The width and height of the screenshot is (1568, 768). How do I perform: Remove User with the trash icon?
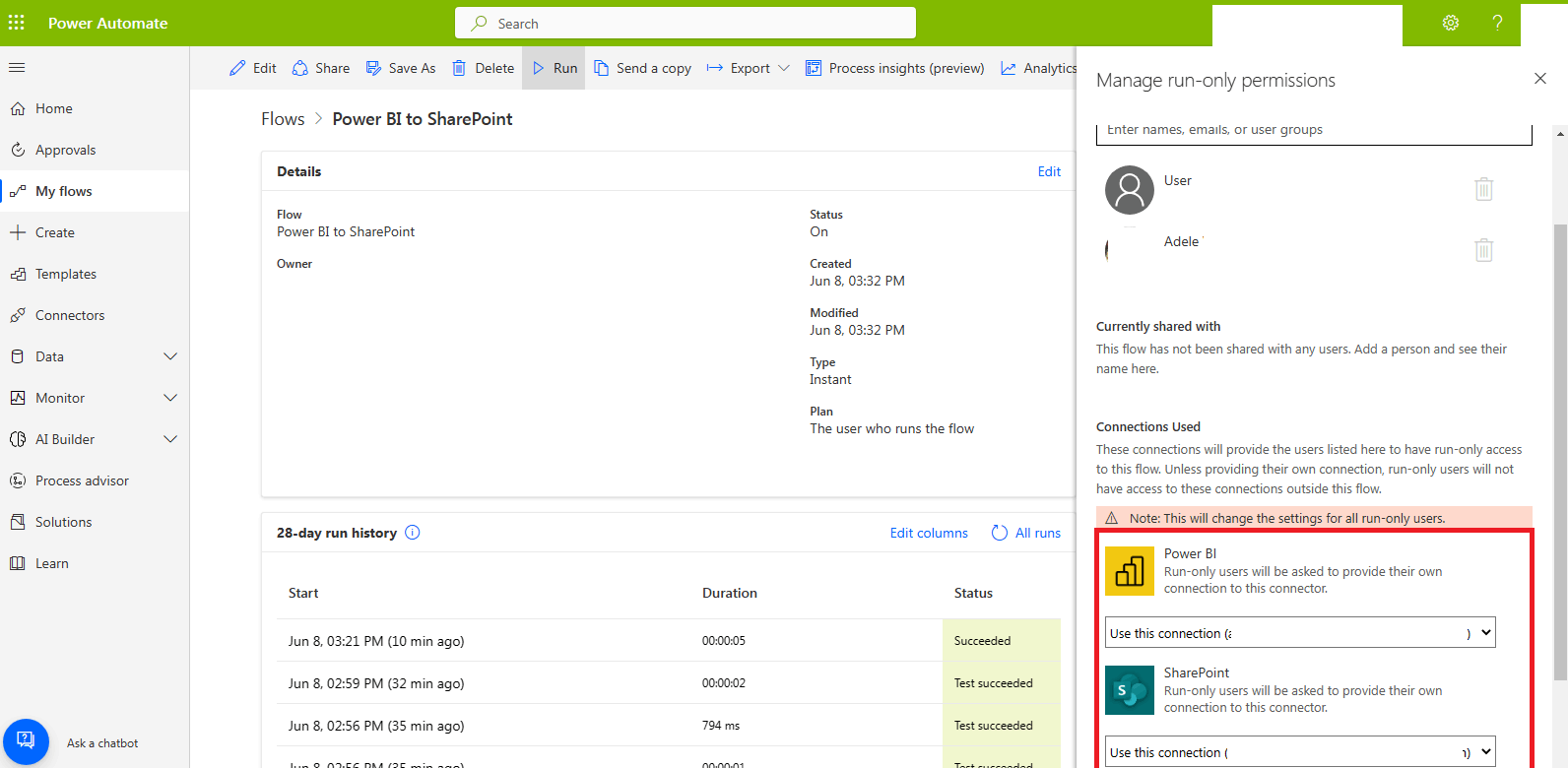coord(1484,188)
